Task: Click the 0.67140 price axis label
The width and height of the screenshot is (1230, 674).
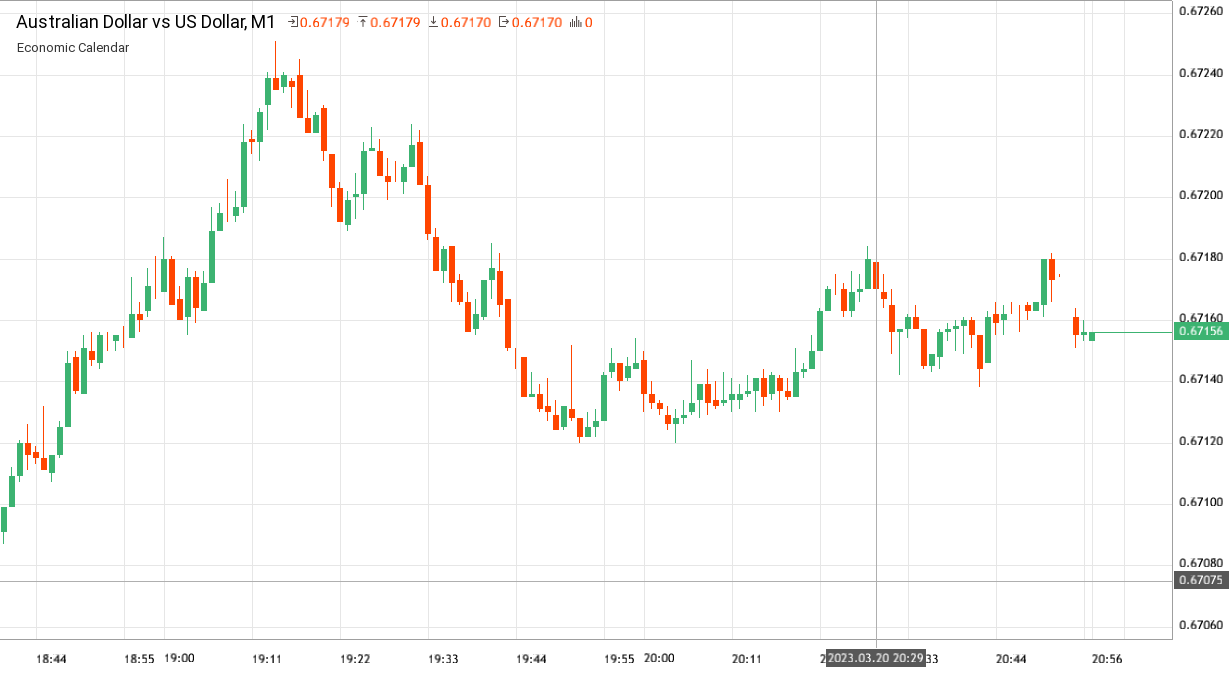Action: (1201, 380)
